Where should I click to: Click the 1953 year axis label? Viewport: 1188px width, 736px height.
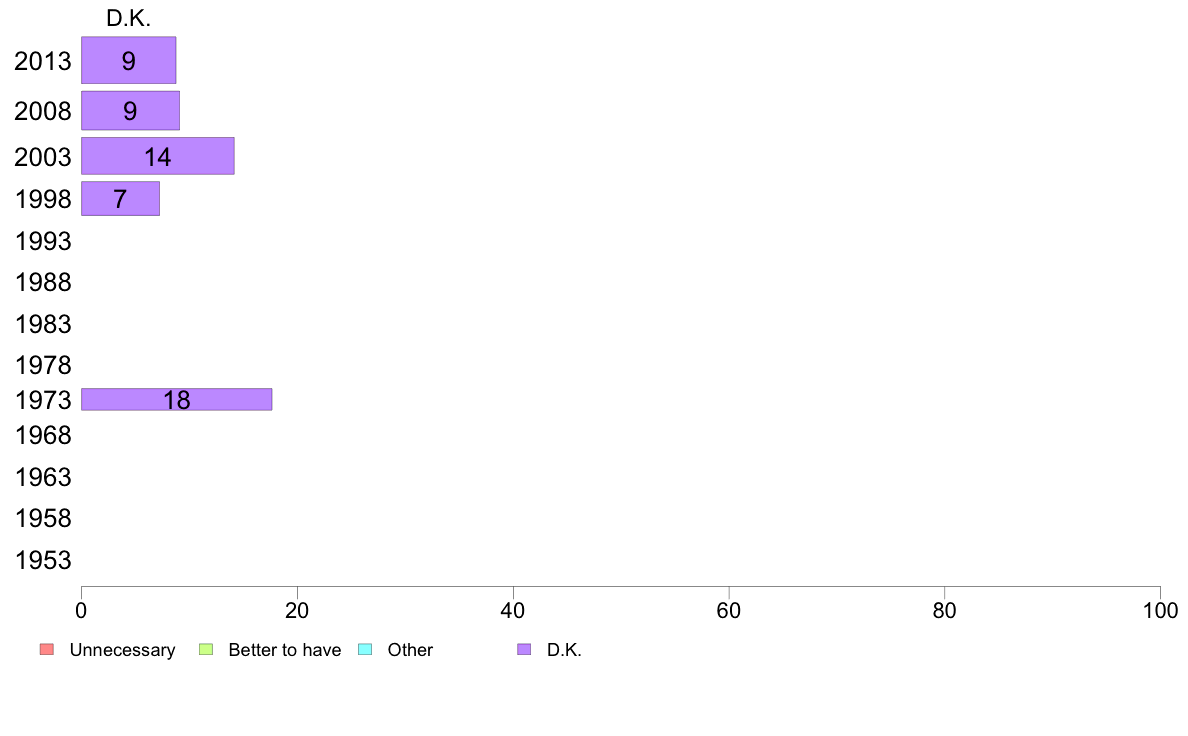(43, 560)
